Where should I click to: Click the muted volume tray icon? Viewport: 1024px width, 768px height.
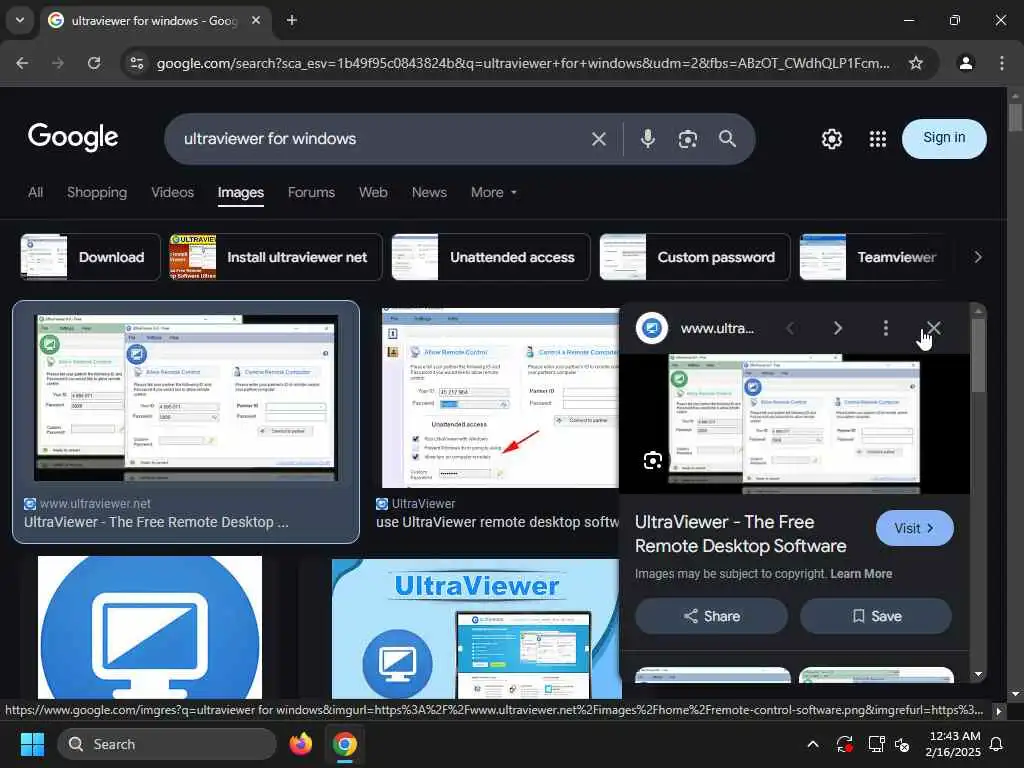(902, 744)
